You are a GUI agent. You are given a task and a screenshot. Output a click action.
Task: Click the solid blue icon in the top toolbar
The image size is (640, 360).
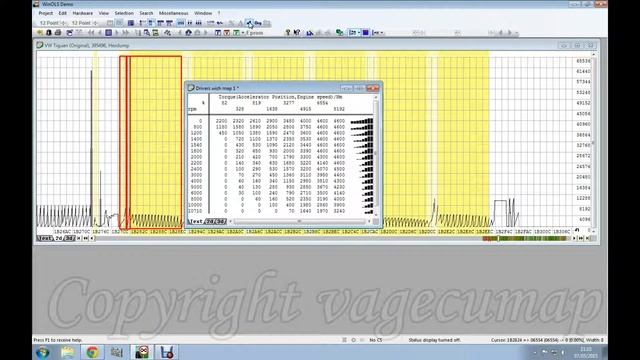point(131,23)
